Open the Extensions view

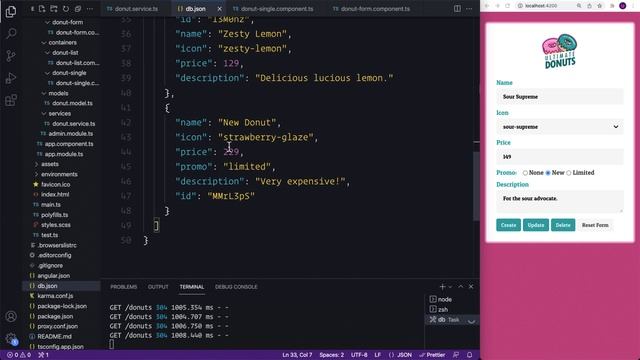coord(11,100)
